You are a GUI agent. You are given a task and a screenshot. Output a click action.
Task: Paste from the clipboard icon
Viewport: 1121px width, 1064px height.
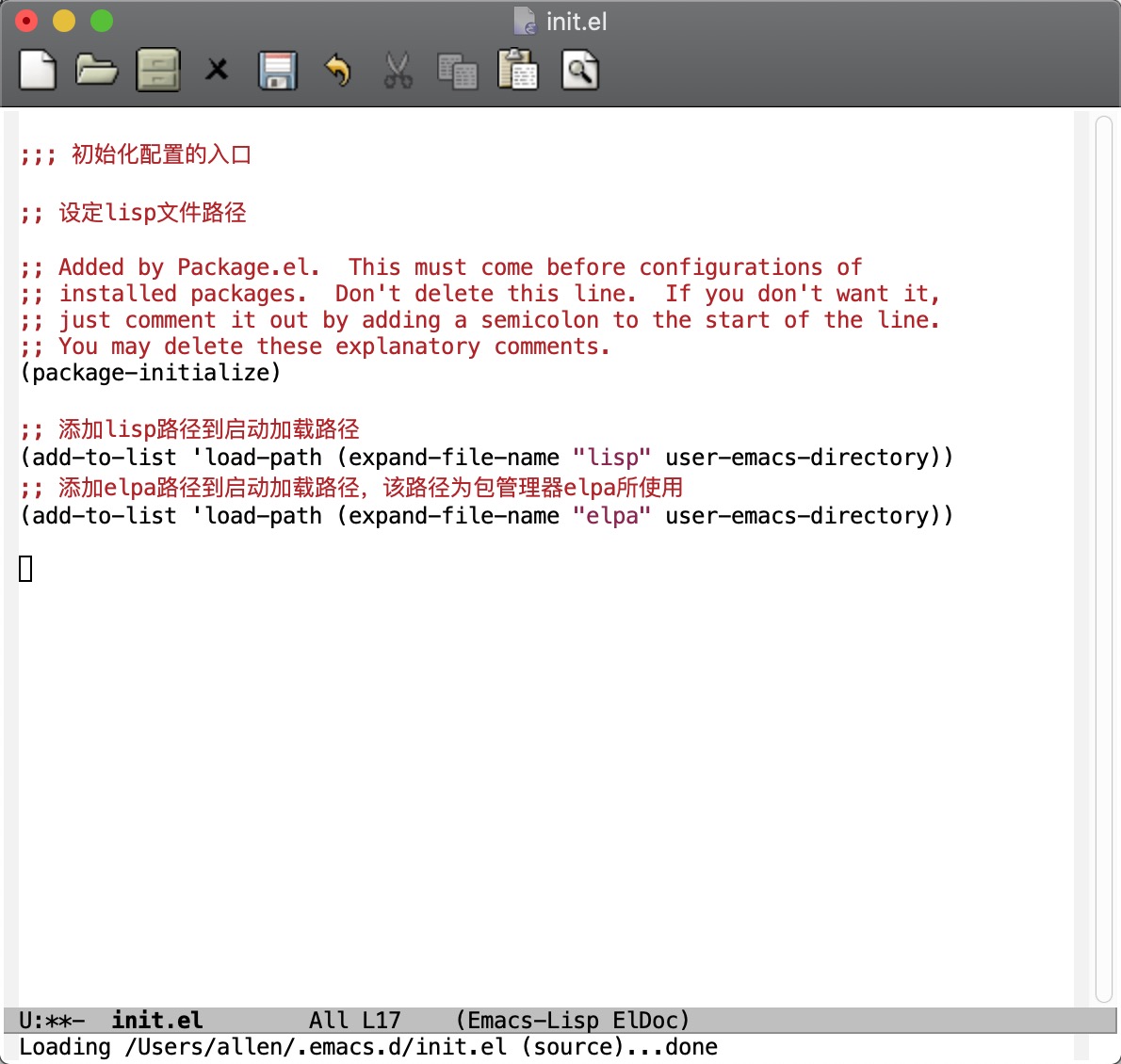[x=517, y=70]
